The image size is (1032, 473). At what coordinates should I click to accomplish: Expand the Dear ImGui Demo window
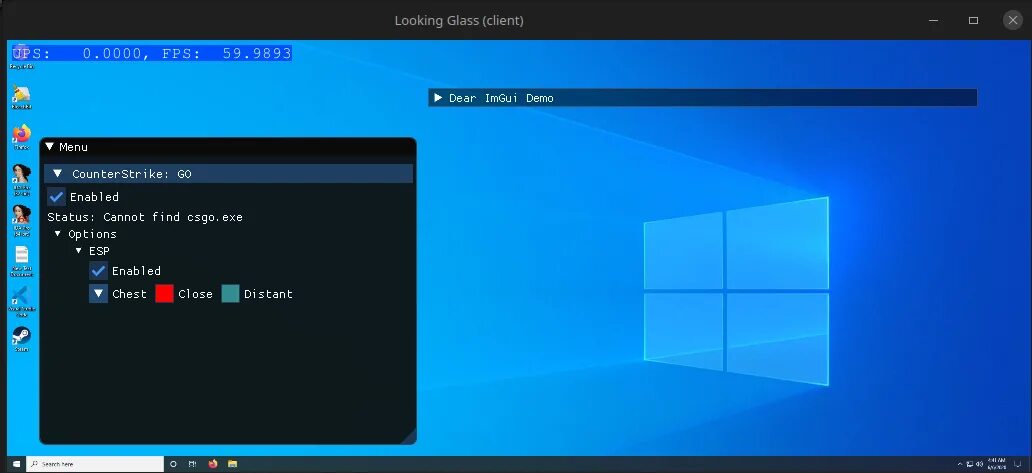(438, 97)
